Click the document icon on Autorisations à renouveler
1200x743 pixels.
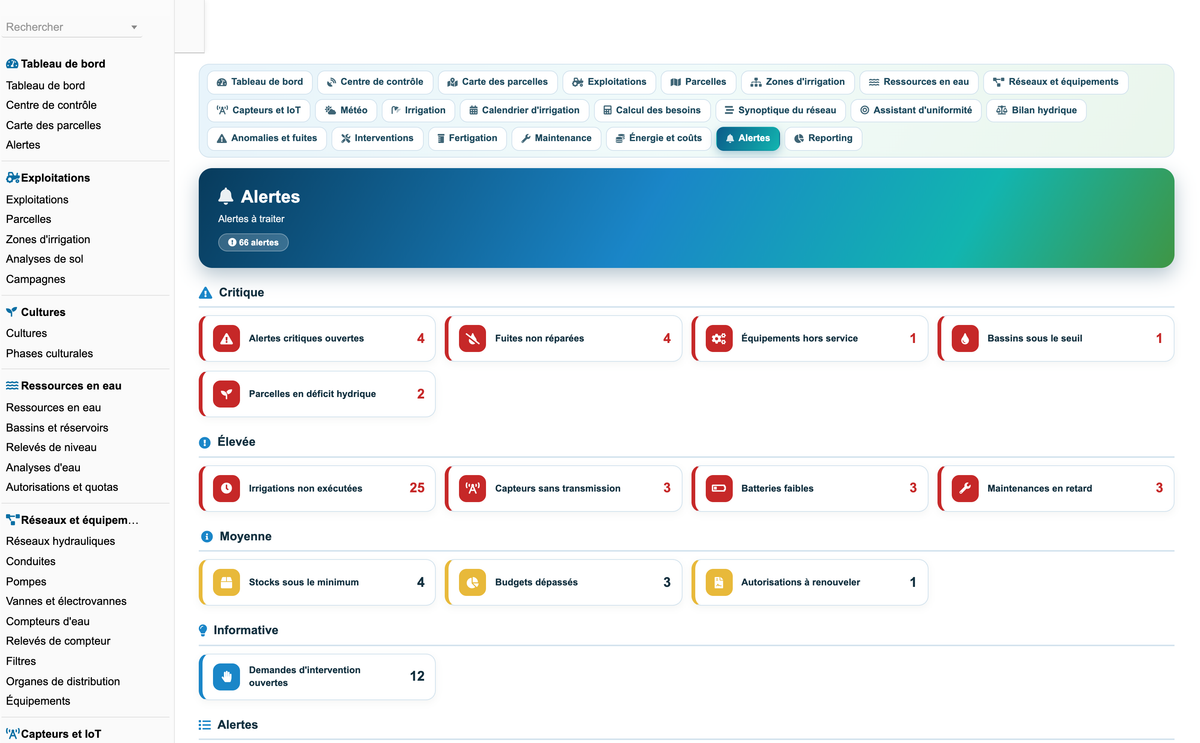(x=719, y=582)
